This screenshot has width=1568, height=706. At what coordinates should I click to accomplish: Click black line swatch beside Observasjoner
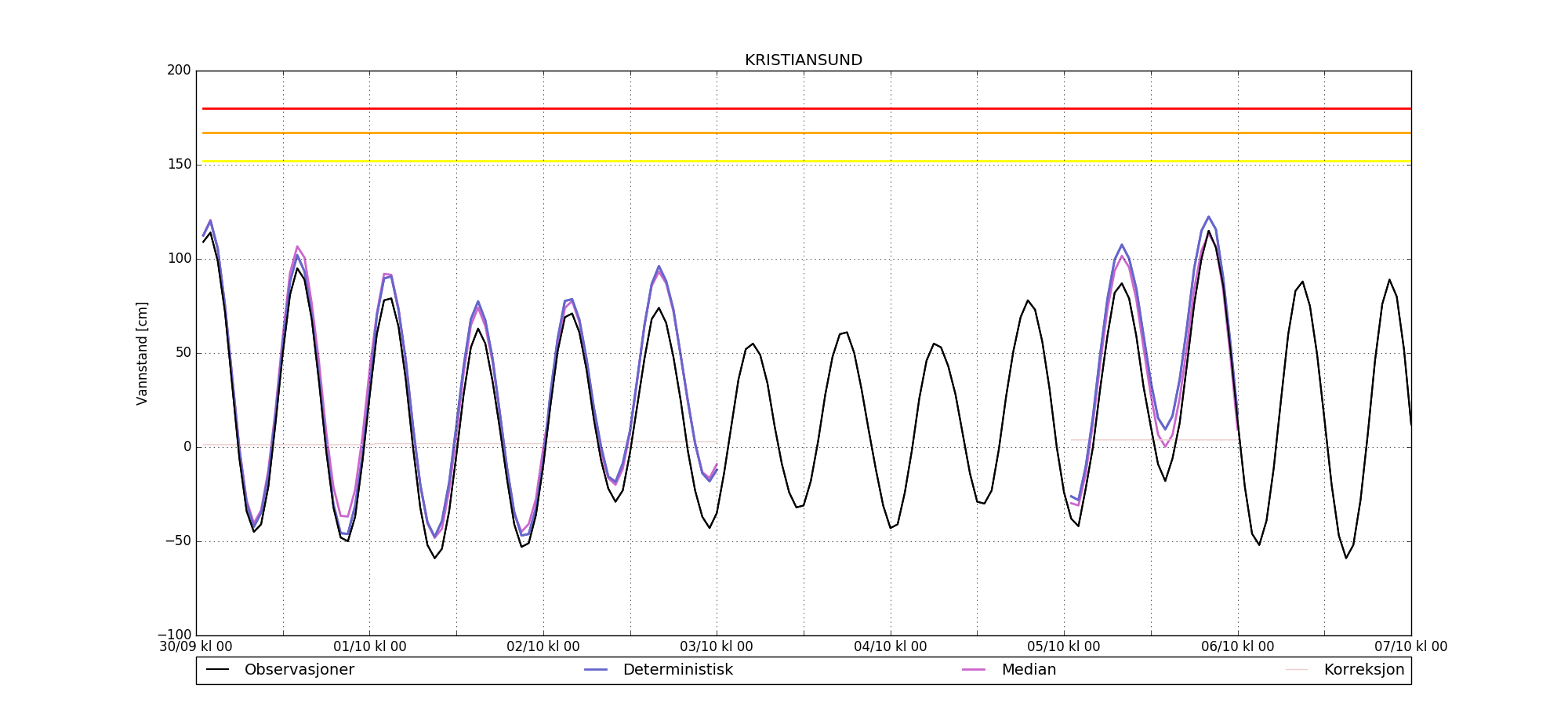pos(217,670)
